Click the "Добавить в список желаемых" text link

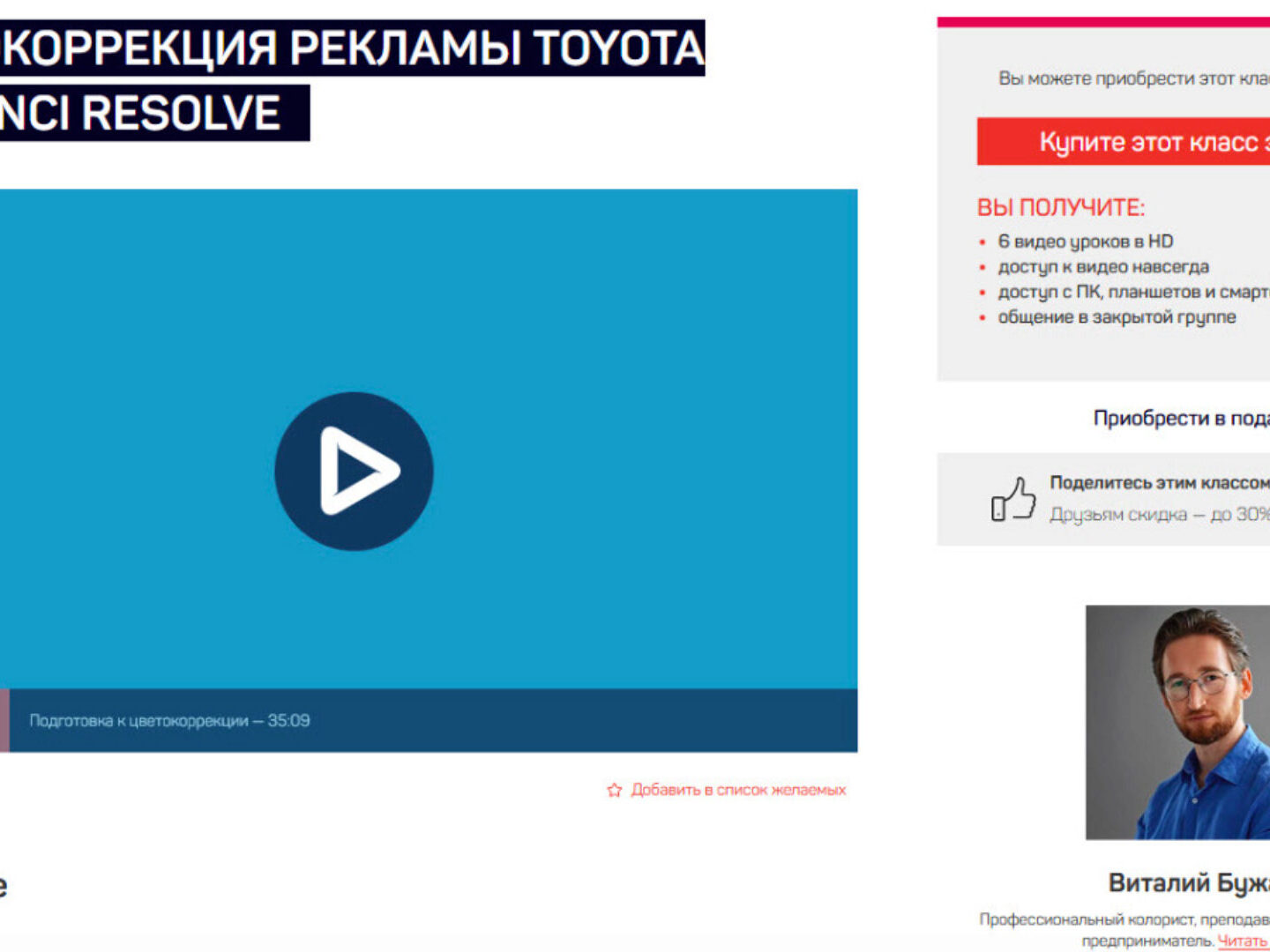pos(738,790)
